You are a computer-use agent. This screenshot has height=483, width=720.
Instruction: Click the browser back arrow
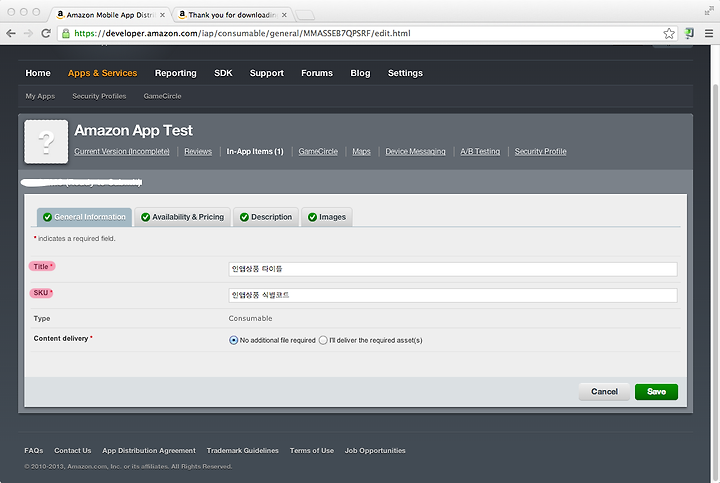(x=11, y=33)
